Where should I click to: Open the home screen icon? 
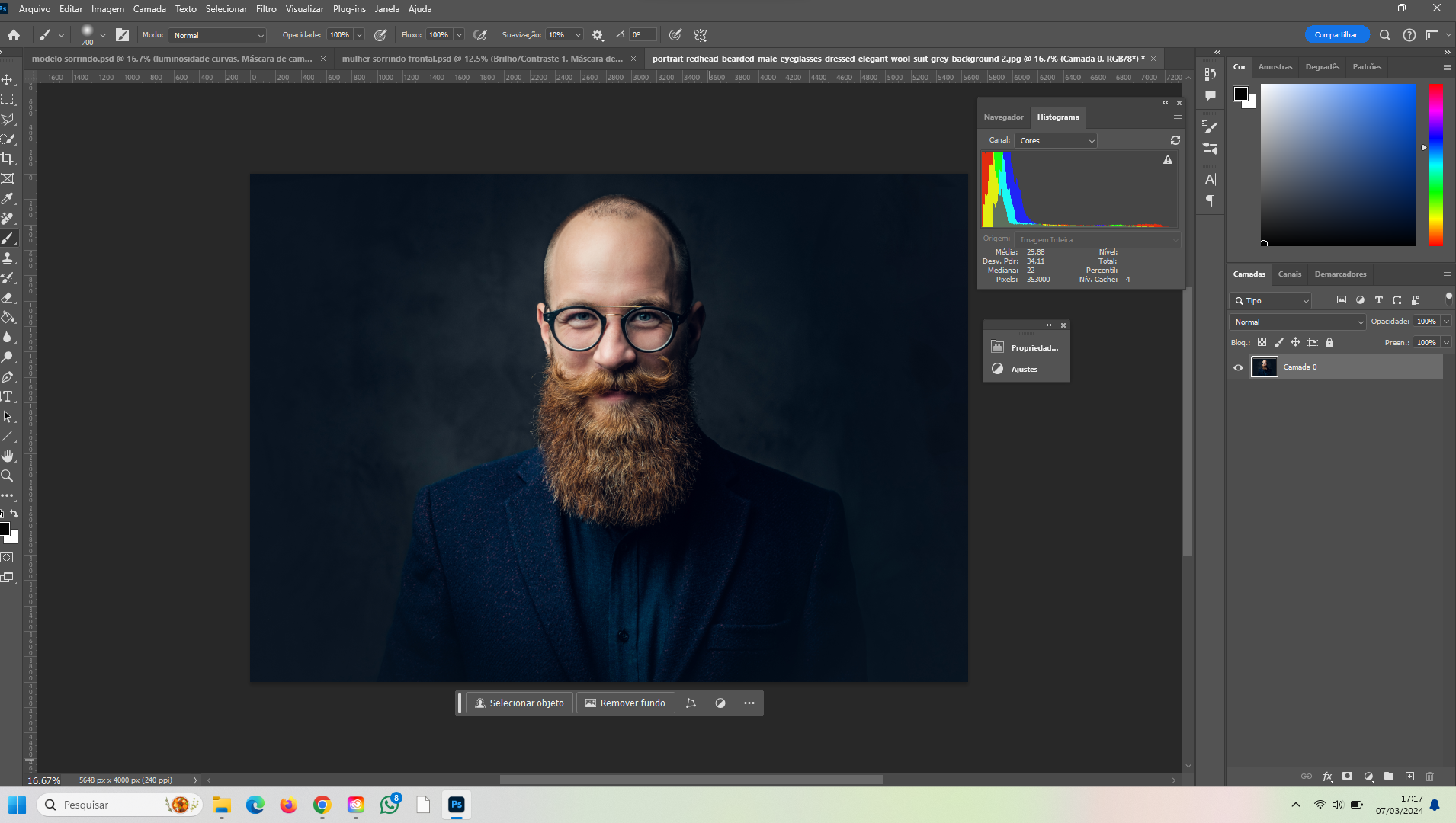coord(14,35)
